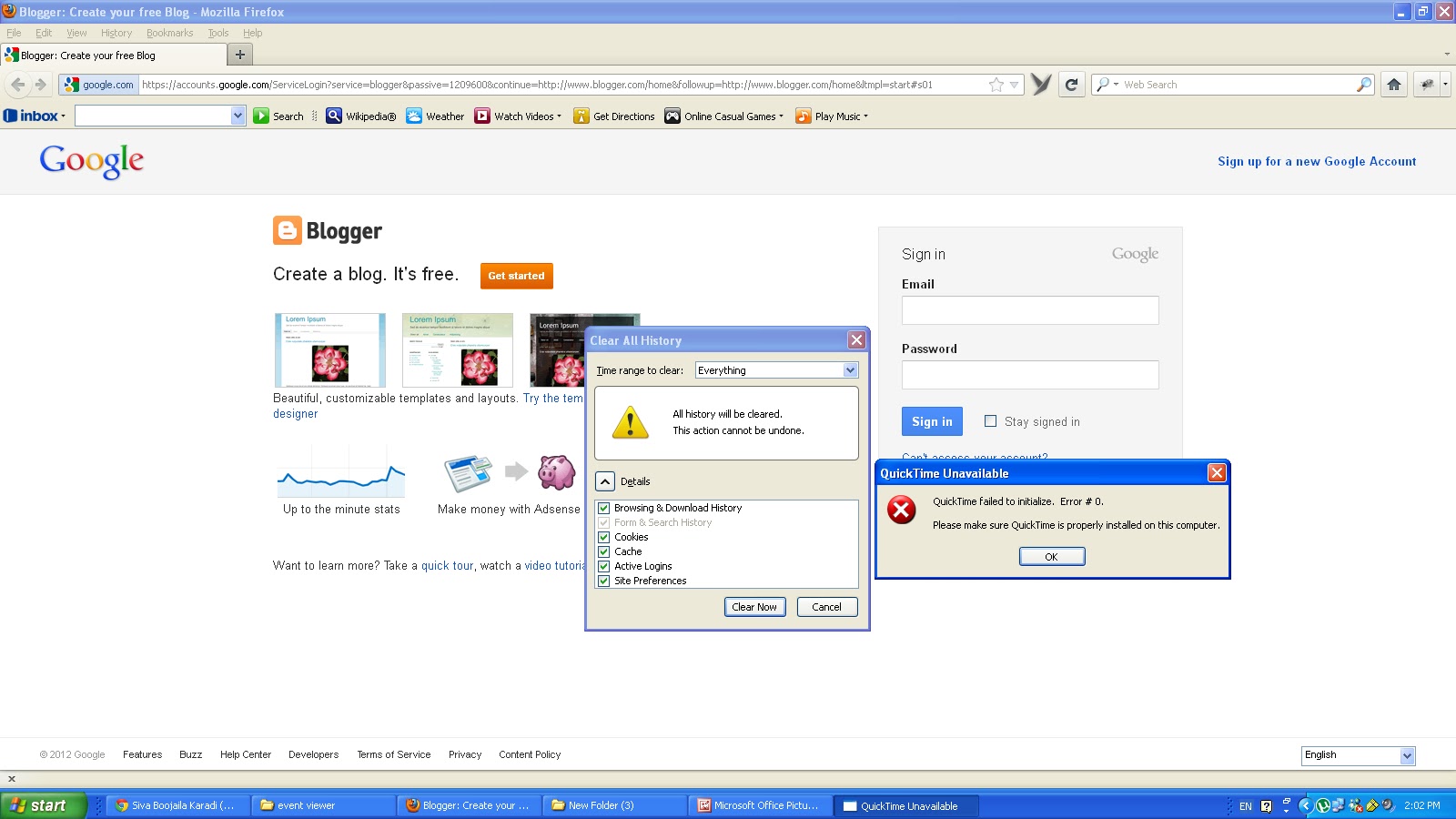Switch to New Folder (3) taskbar item
Viewport: 1456px width, 819px height.
(x=616, y=805)
